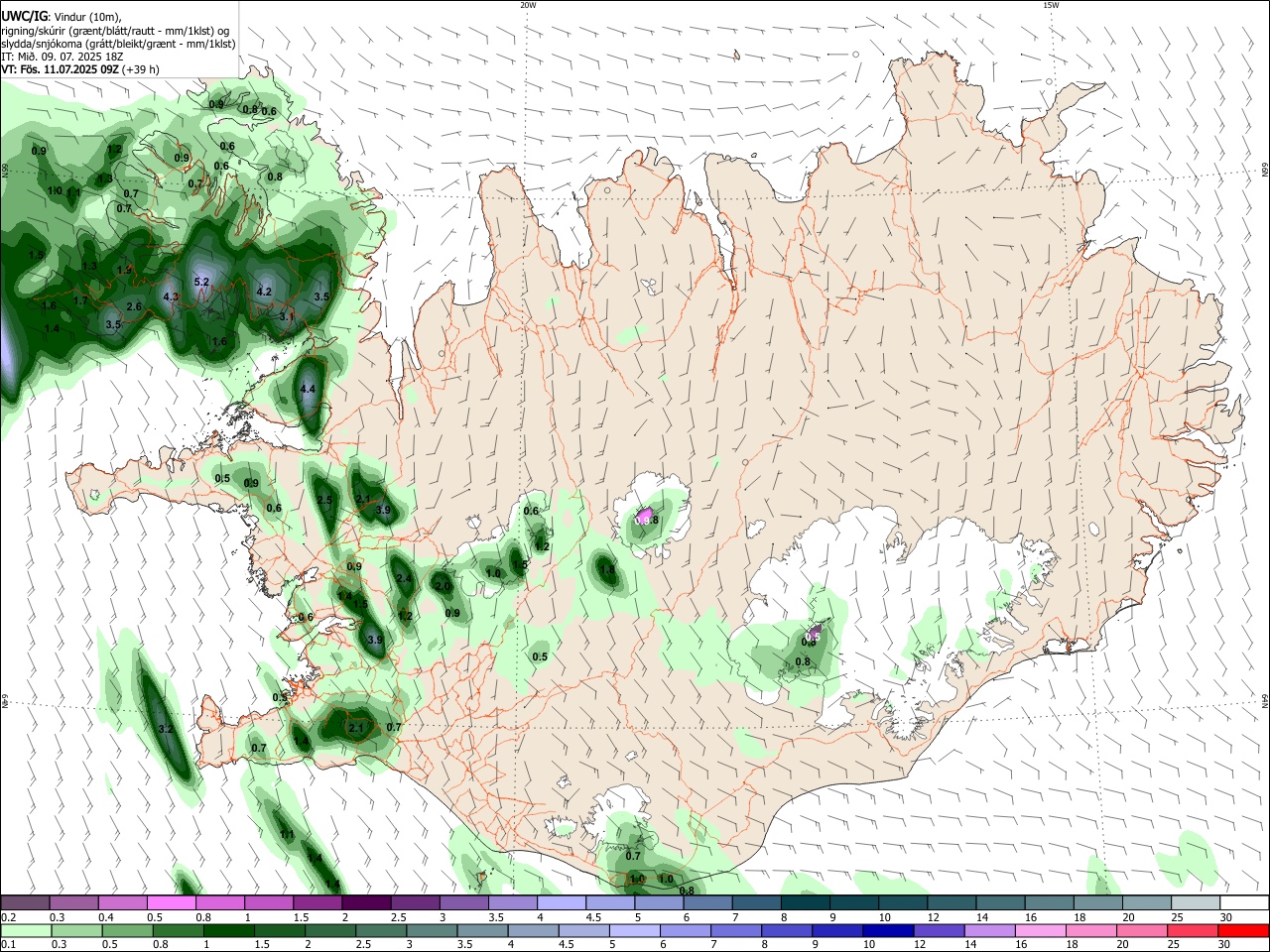Click the 4.3 precipitation value on the map
Image resolution: width=1270 pixels, height=952 pixels.
[170, 297]
